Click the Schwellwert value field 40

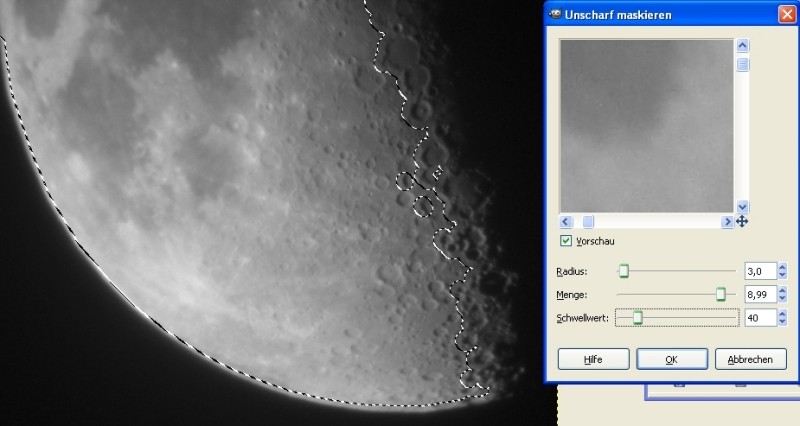[x=760, y=318]
